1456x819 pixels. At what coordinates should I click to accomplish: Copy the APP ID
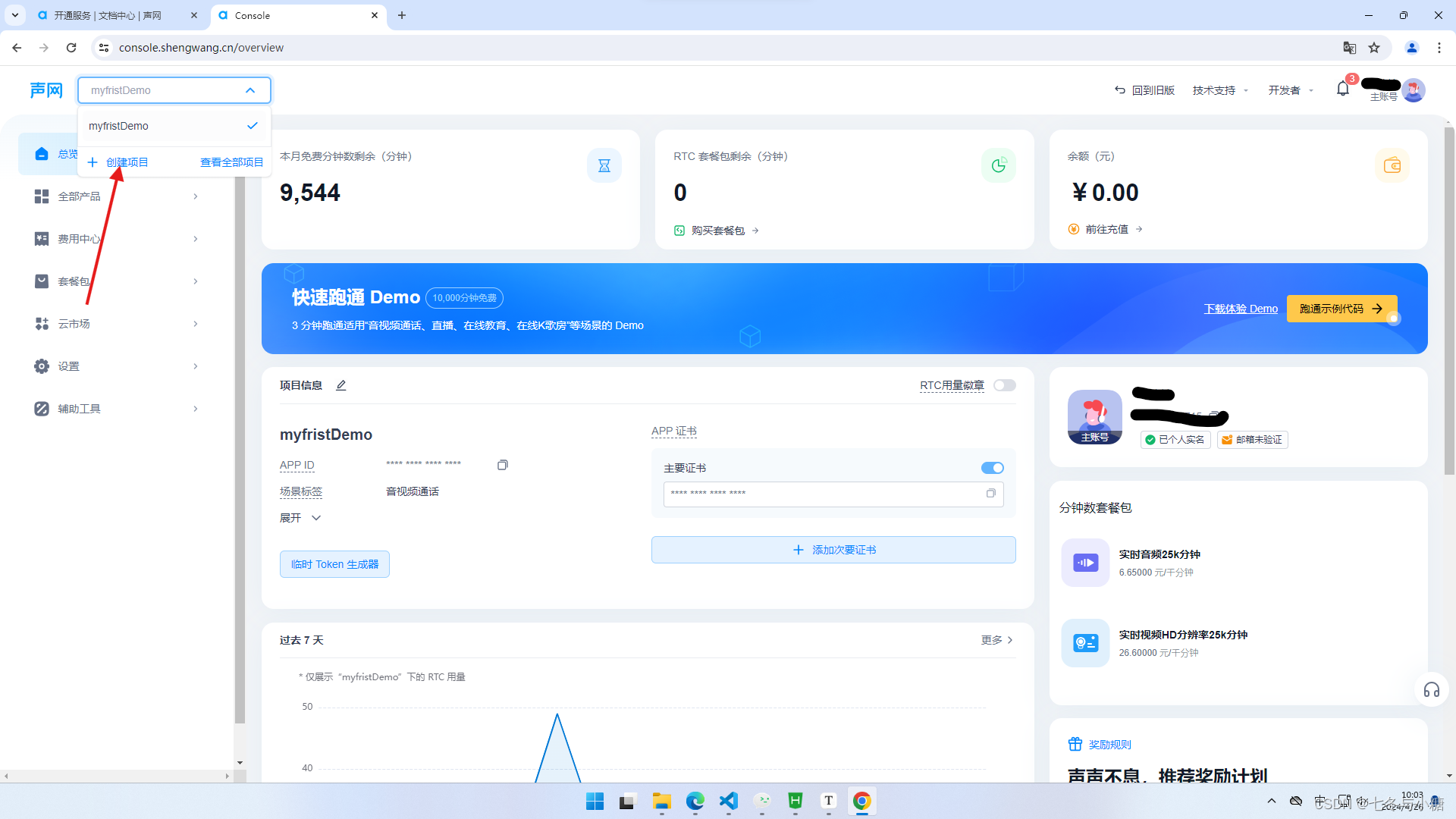(x=502, y=465)
